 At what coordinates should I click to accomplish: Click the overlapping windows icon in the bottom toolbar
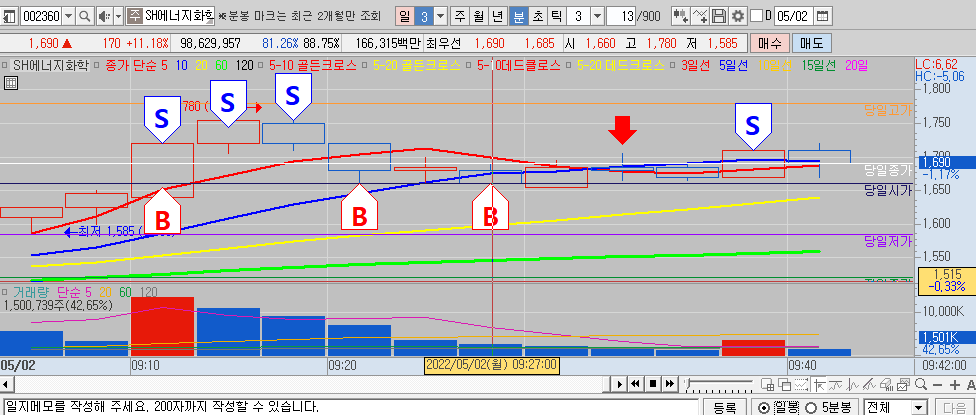point(784,385)
